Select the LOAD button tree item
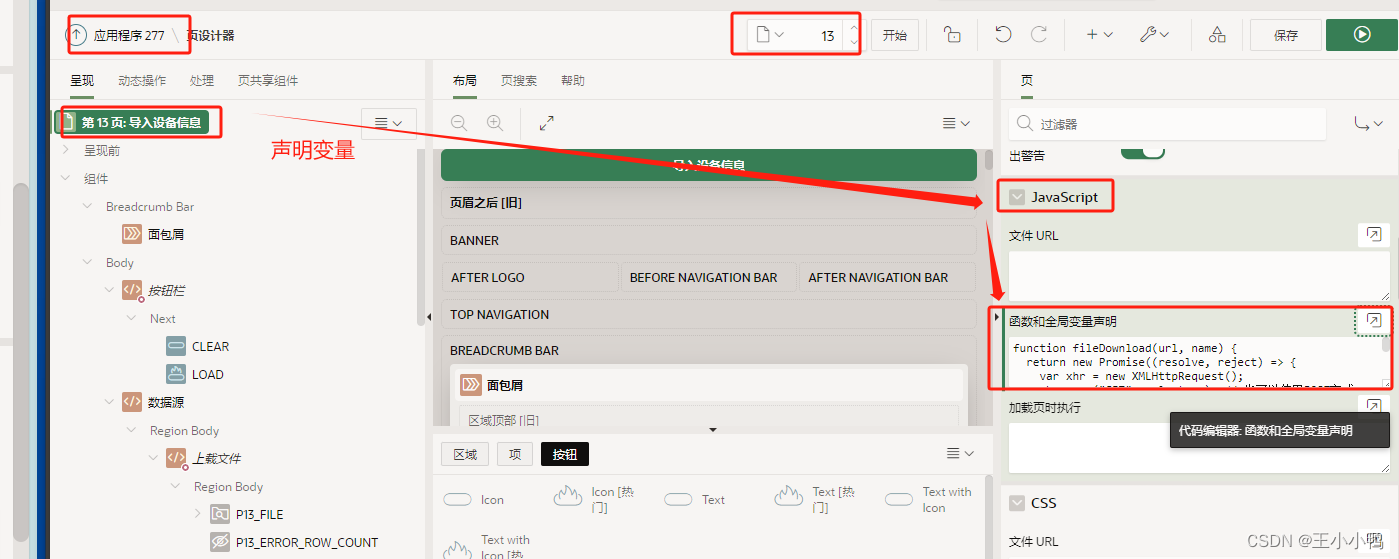This screenshot has height=559, width=1399. point(208,374)
